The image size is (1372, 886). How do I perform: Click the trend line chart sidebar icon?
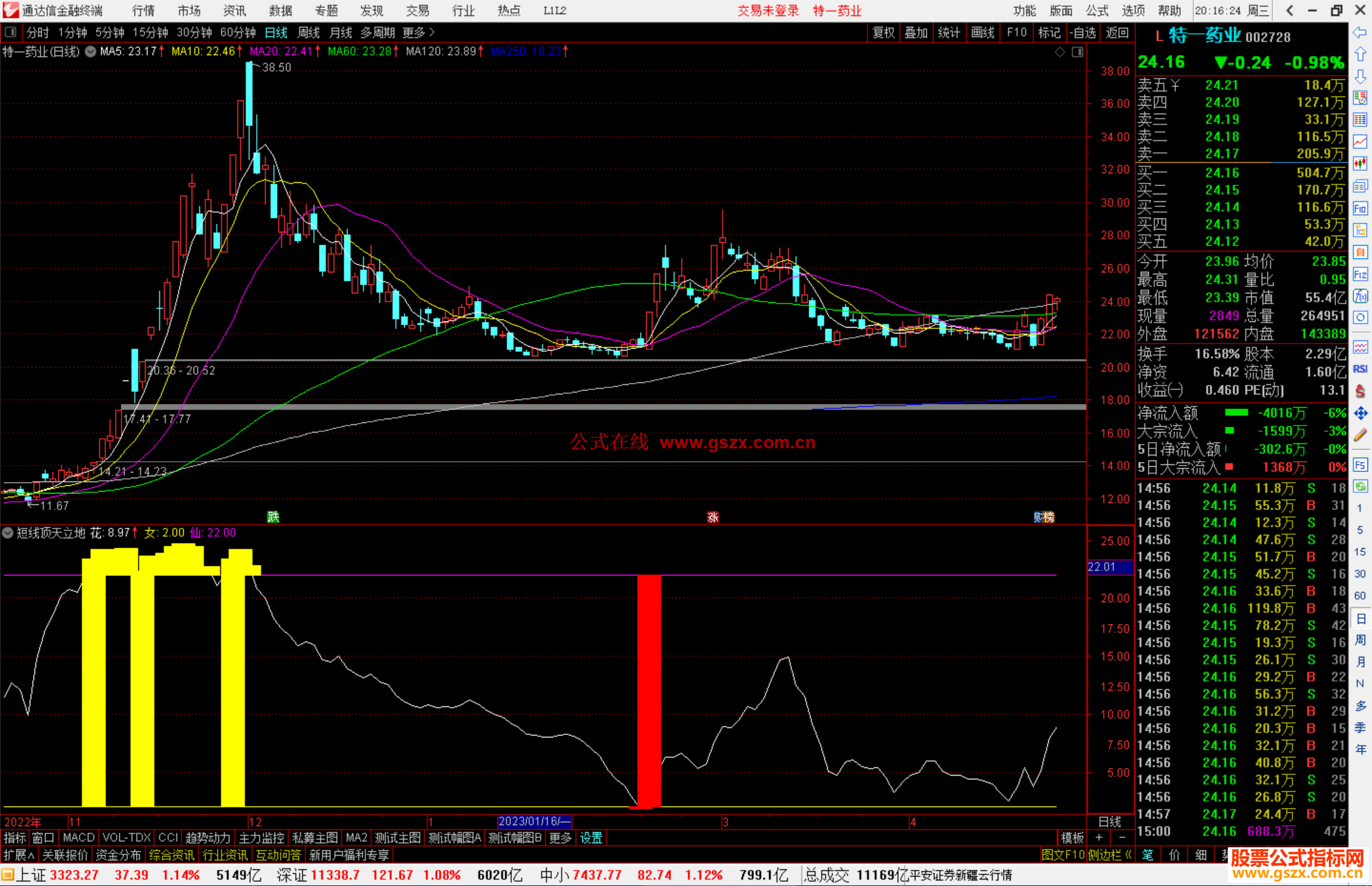tap(1360, 142)
